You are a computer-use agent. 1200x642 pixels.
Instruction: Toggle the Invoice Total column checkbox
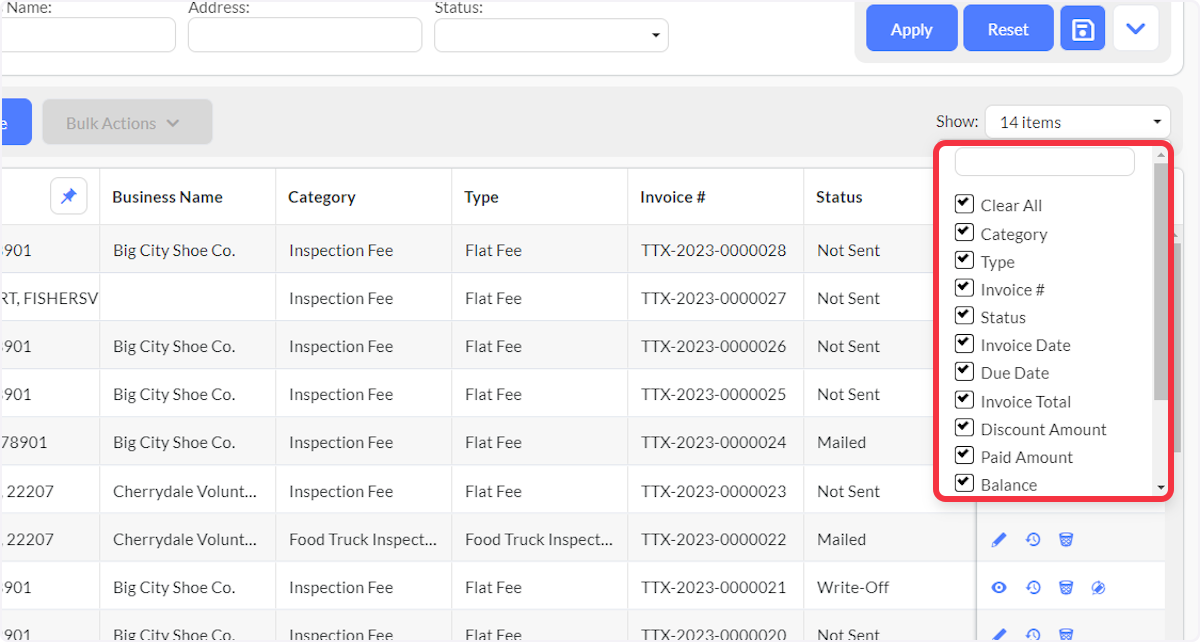964,400
